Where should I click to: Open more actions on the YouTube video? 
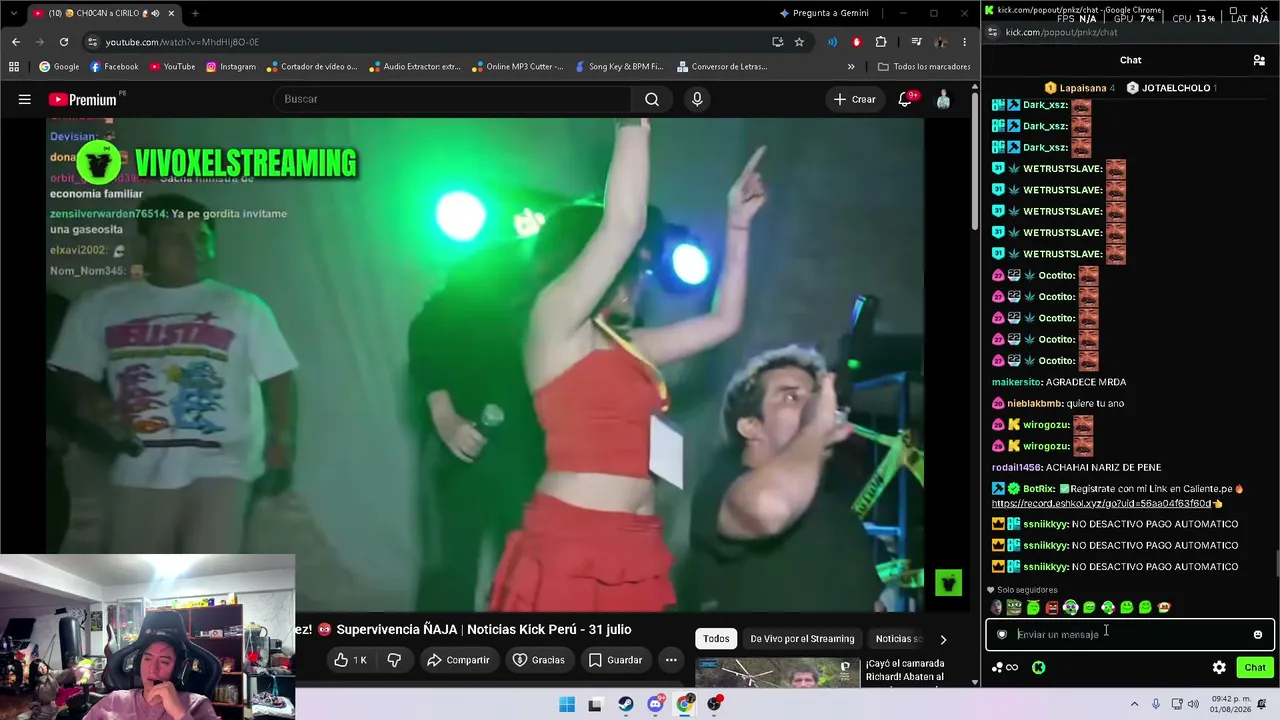[x=671, y=660]
